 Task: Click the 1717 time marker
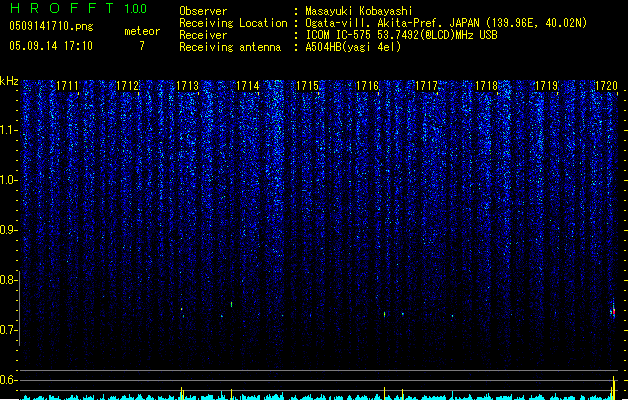point(426,86)
